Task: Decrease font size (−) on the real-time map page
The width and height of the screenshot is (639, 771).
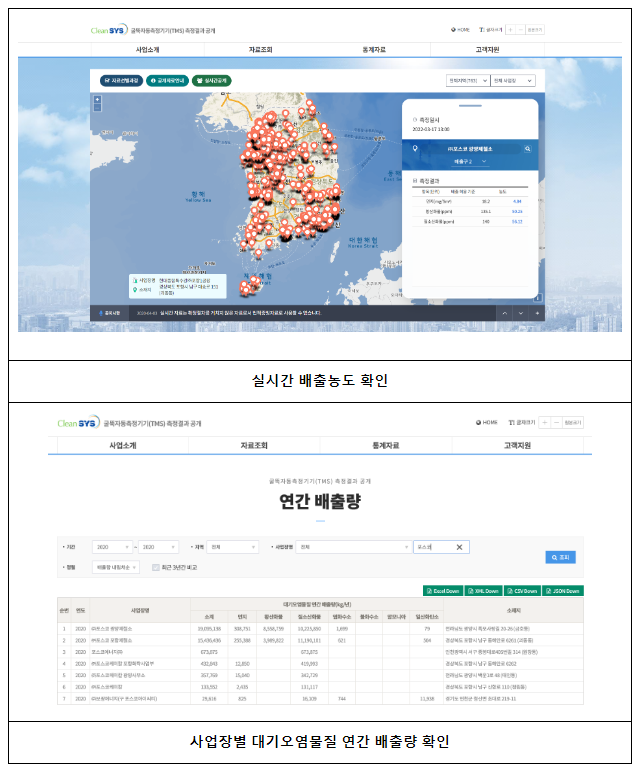Action: 520,30
